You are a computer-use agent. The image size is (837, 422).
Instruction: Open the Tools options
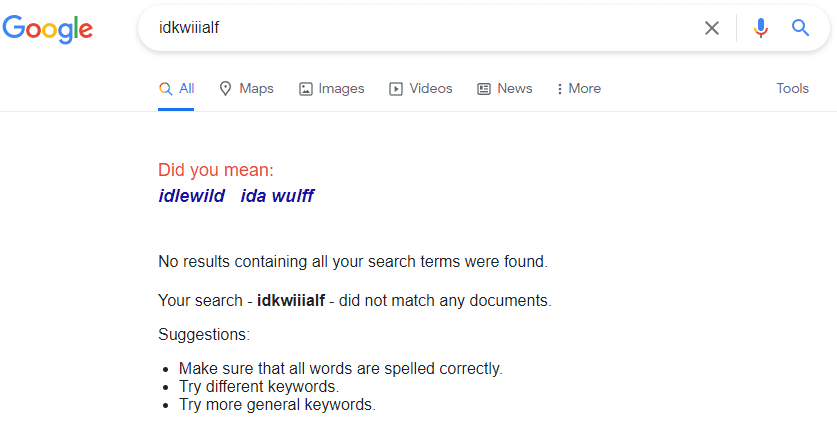point(792,89)
